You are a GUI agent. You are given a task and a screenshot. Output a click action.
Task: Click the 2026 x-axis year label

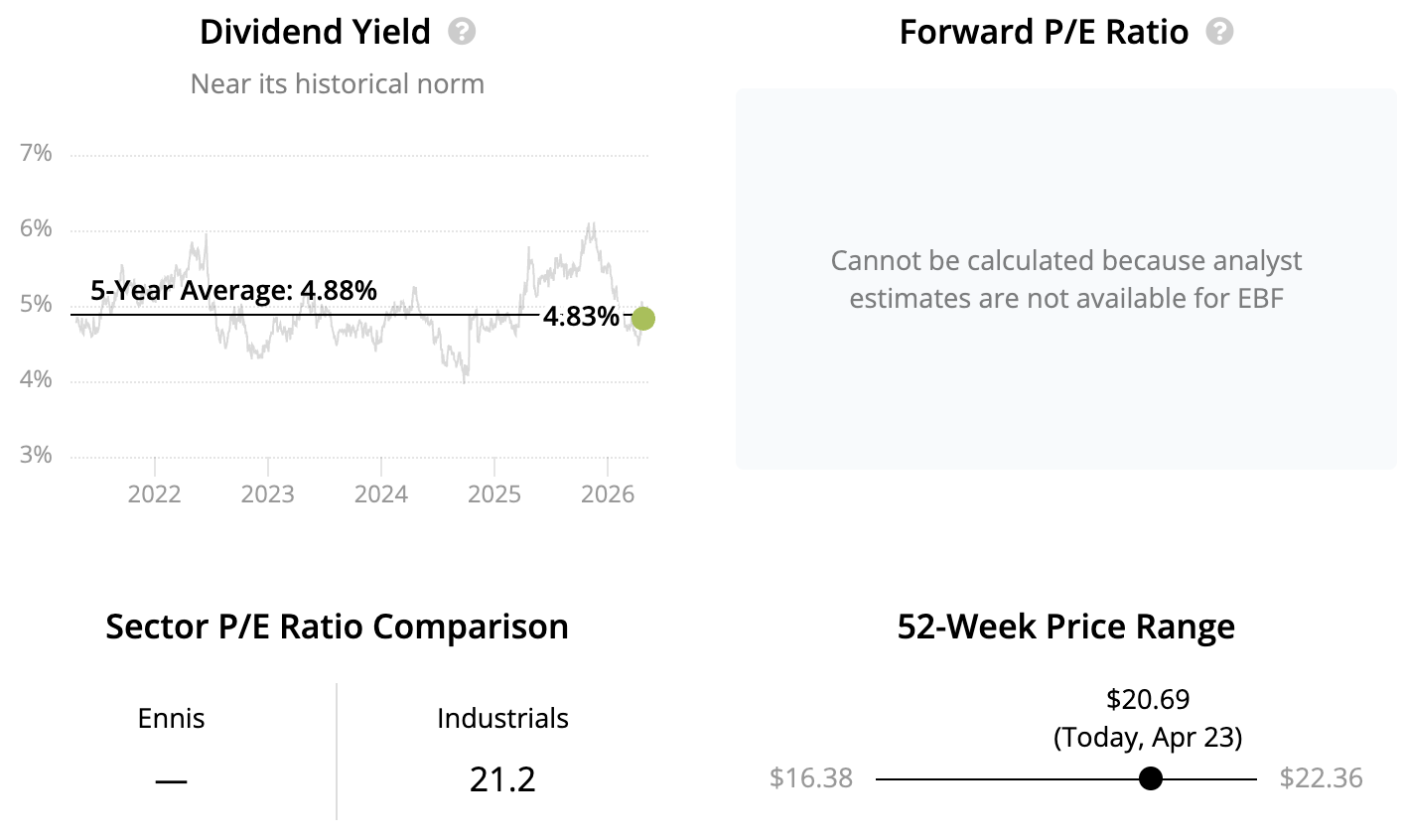[607, 493]
